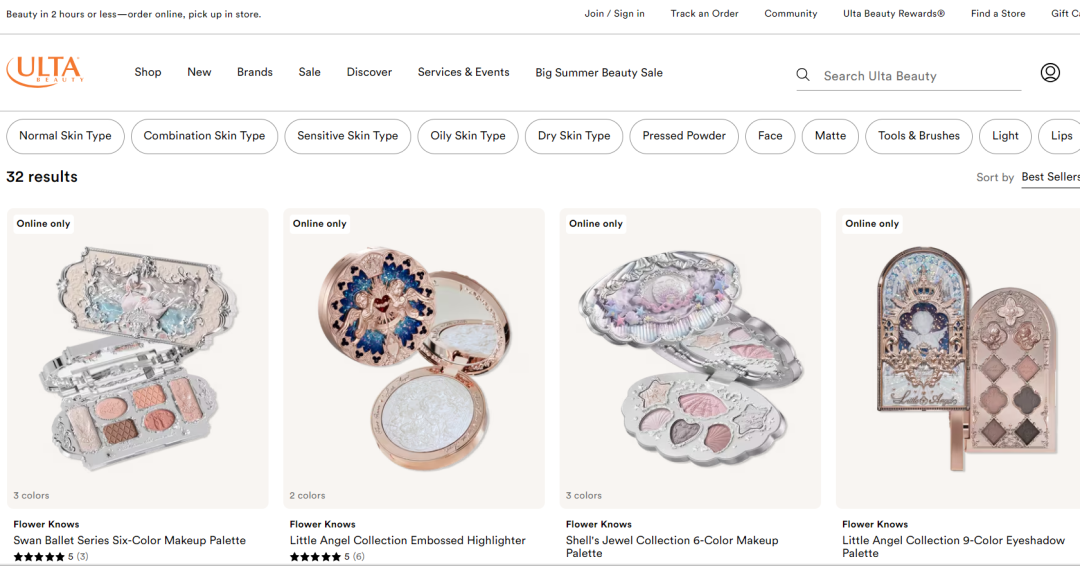The image size is (1080, 566).
Task: Open the account profile icon
Action: point(1050,72)
